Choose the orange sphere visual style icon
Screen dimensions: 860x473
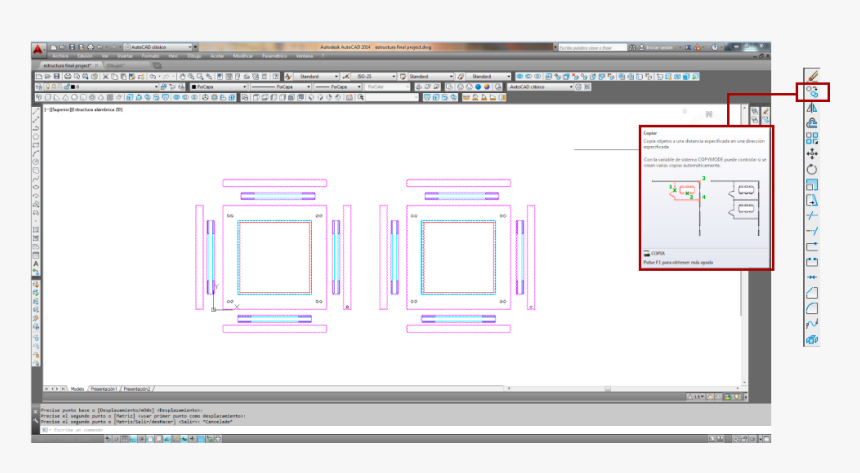(x=487, y=87)
